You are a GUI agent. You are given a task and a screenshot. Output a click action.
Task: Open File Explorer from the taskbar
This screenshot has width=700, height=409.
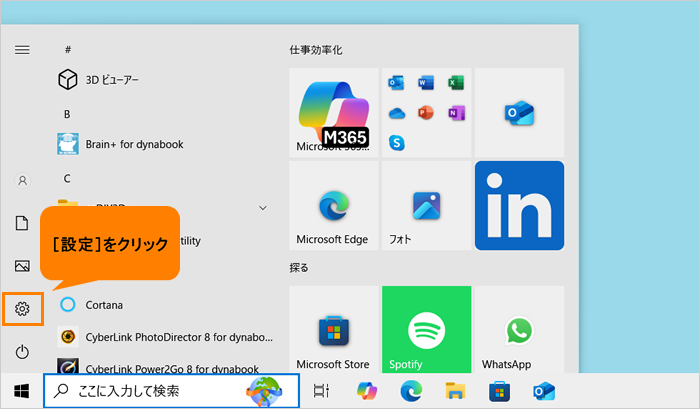pos(455,391)
